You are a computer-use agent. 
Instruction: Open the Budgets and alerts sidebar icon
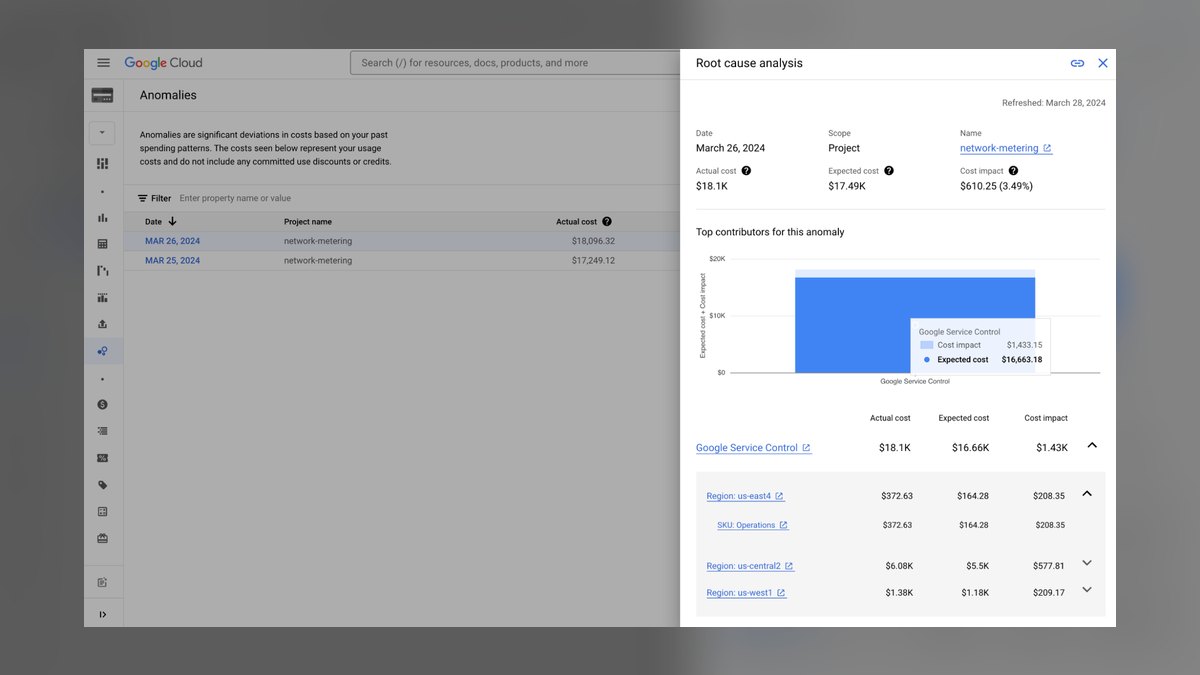click(102, 297)
